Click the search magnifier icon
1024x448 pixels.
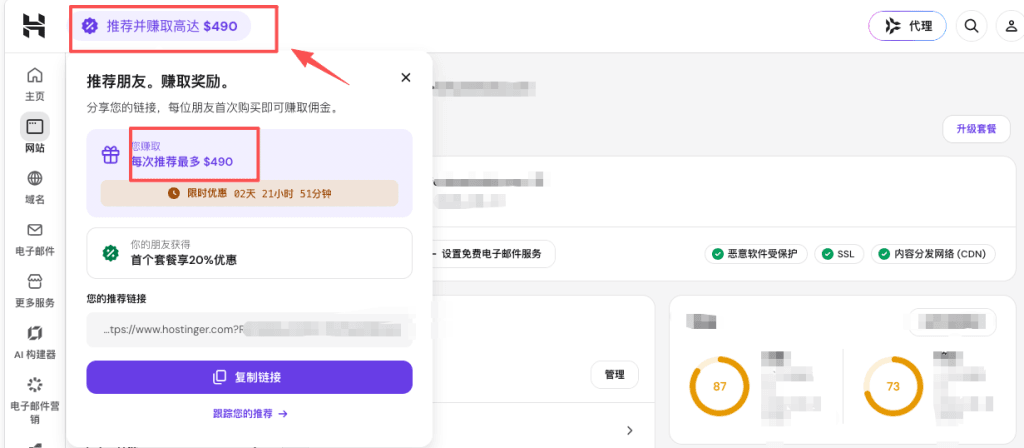tap(971, 26)
